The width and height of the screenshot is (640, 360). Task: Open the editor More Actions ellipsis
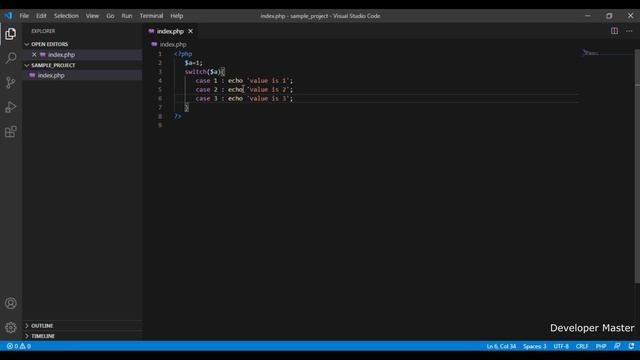(629, 31)
